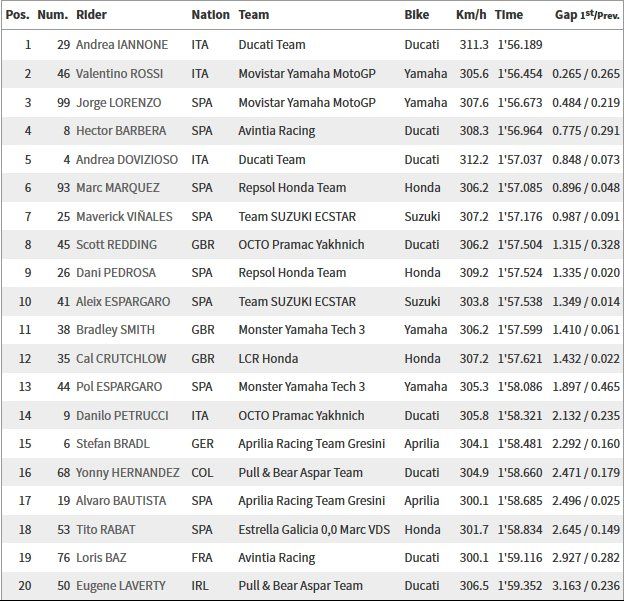Click the Time column header
This screenshot has height=601, width=624.
coord(509,15)
